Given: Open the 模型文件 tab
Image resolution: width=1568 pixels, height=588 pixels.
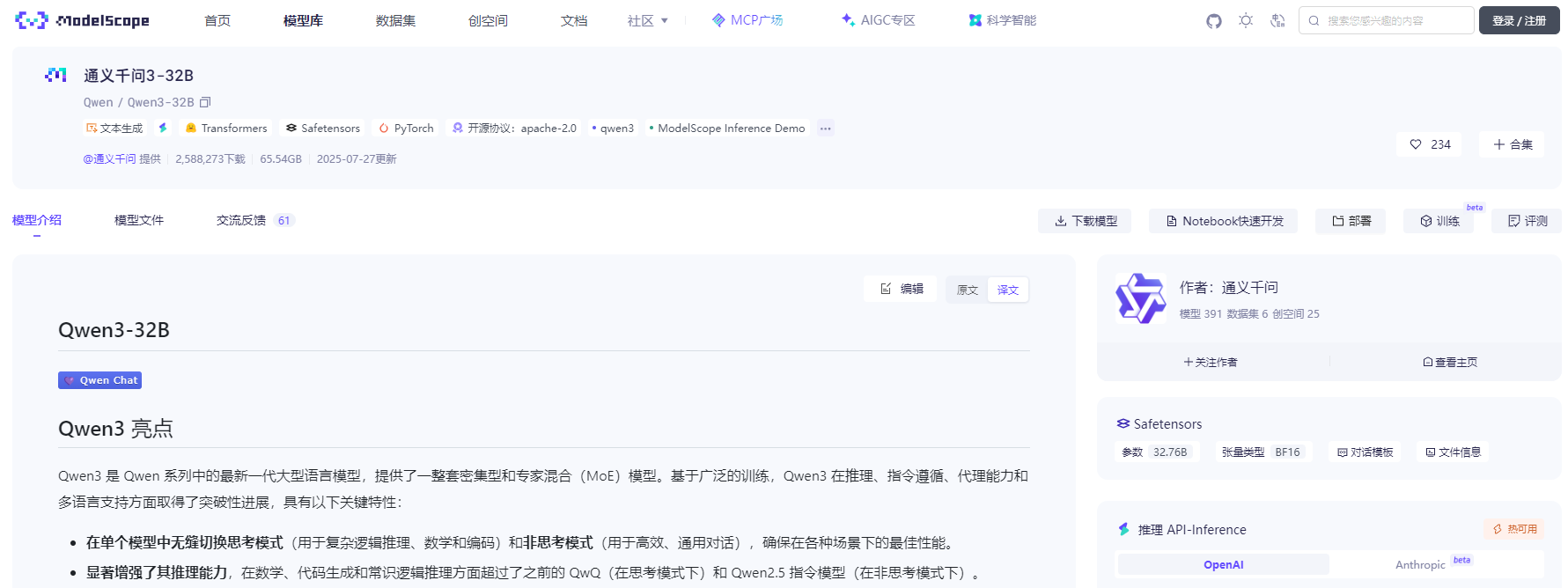Looking at the screenshot, I should pos(139,220).
